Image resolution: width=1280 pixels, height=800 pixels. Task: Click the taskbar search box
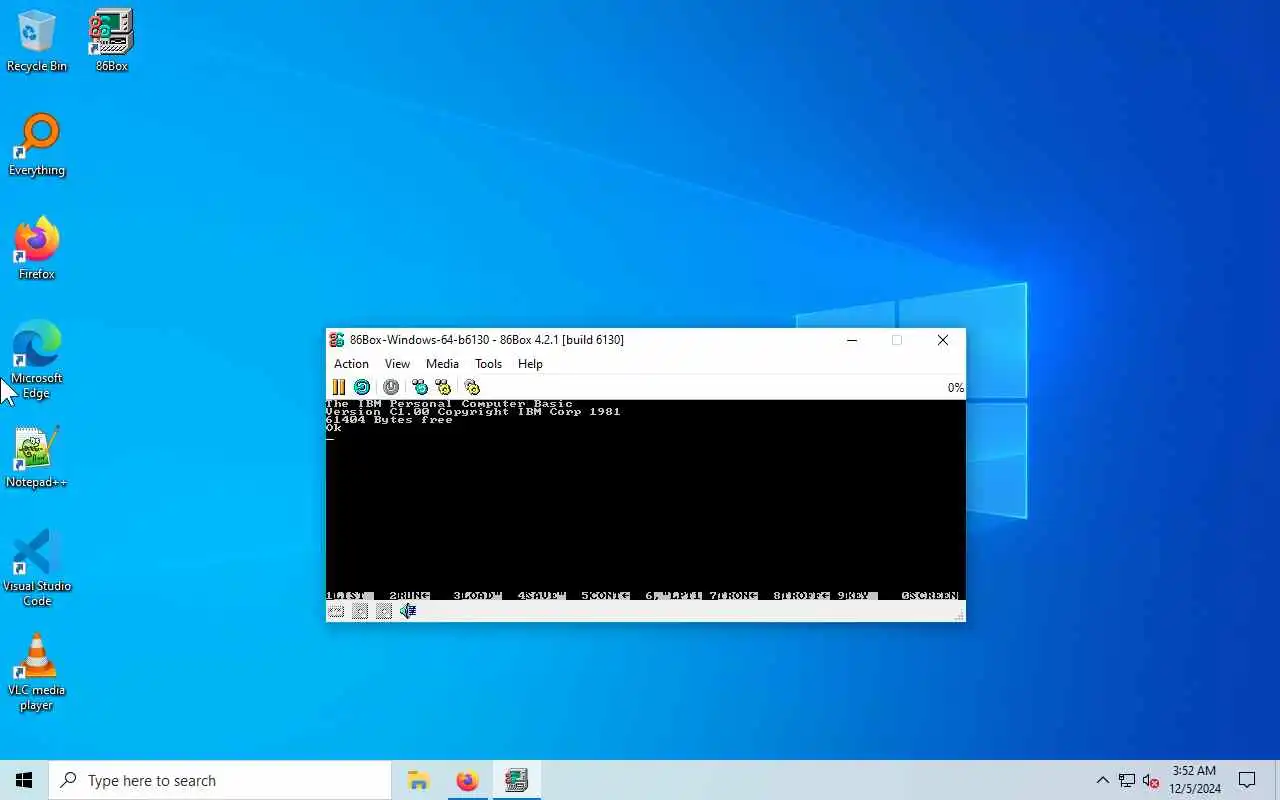pos(220,780)
